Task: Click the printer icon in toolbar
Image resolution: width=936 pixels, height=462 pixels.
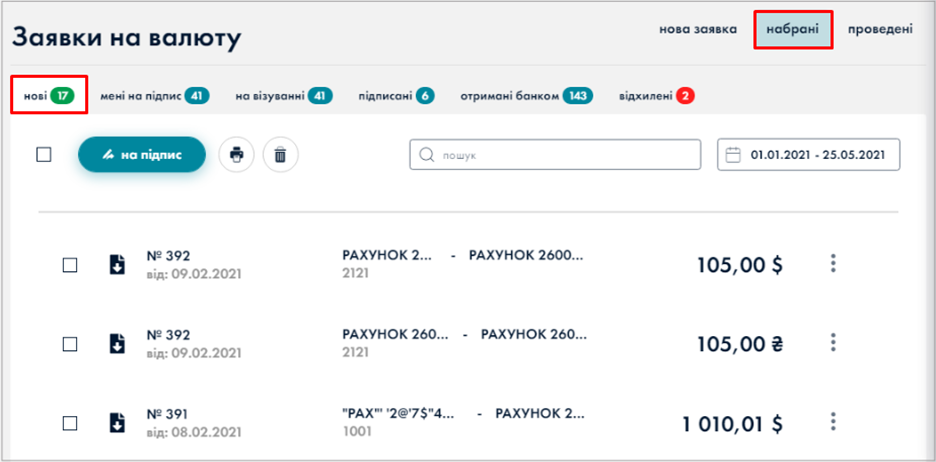Action: (236, 155)
